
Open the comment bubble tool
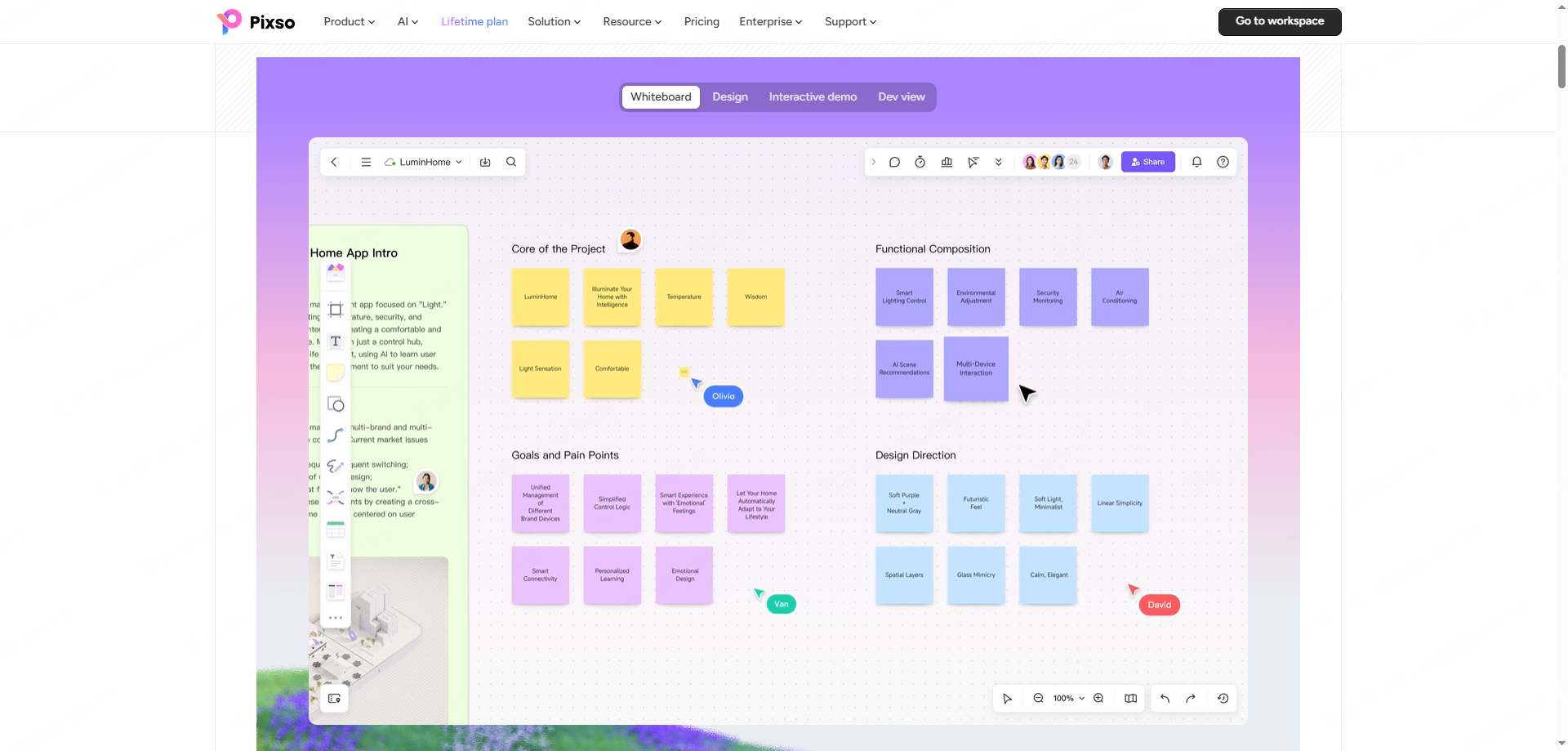coord(894,162)
